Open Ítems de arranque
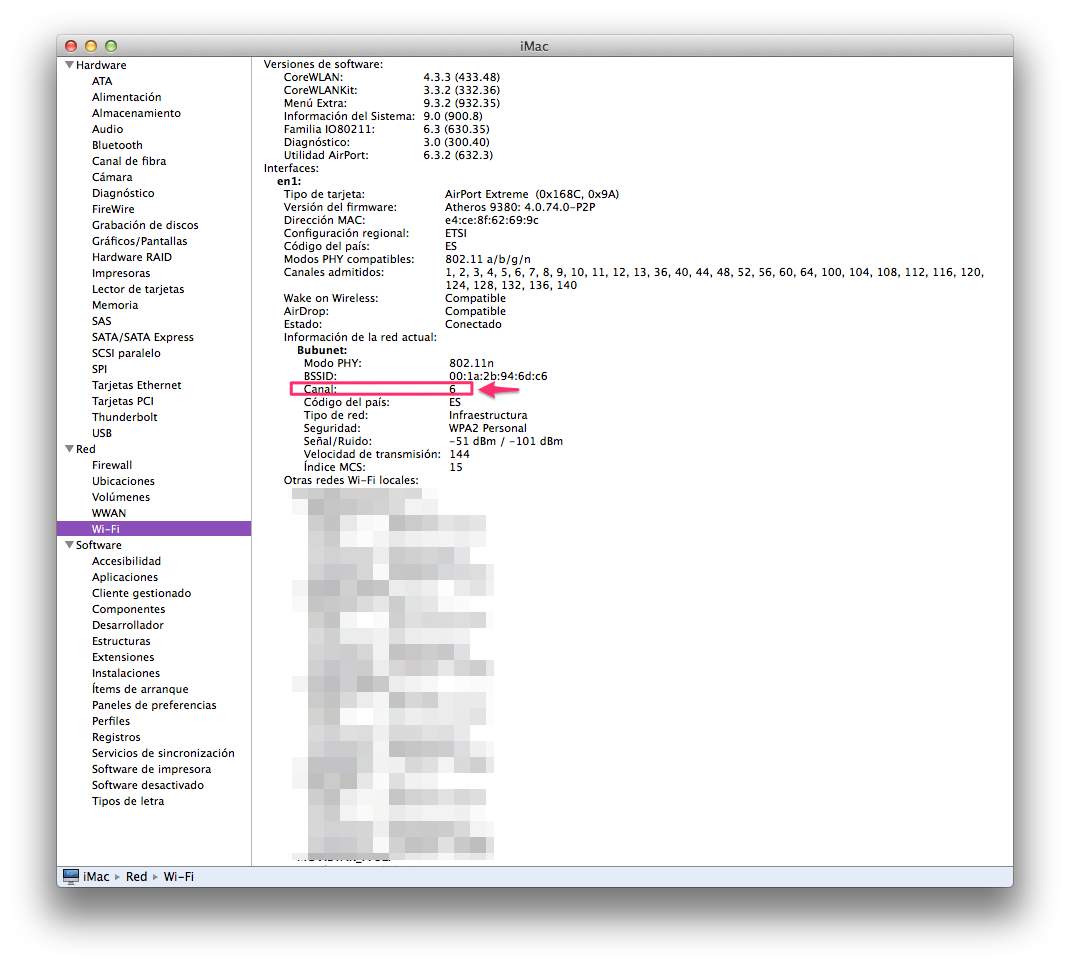 (x=140, y=689)
